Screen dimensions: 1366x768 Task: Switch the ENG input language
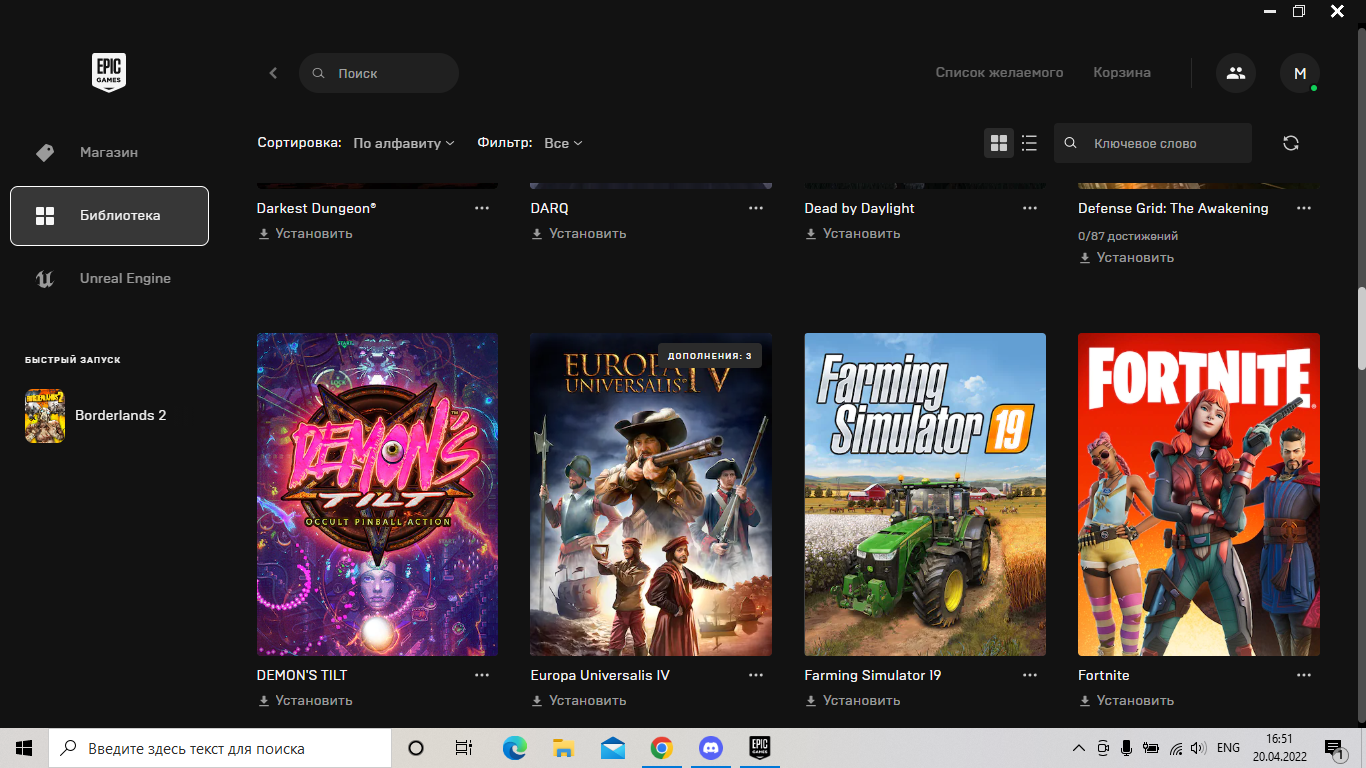click(1228, 748)
